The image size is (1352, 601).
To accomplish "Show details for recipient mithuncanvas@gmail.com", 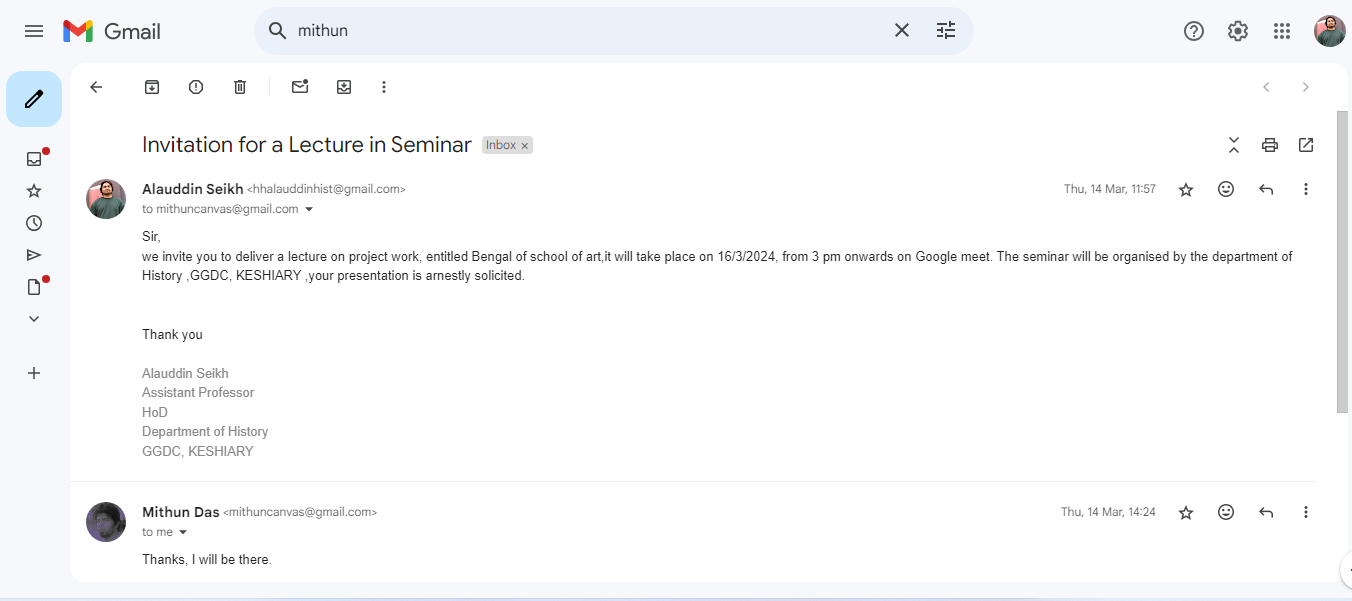I will point(309,209).
